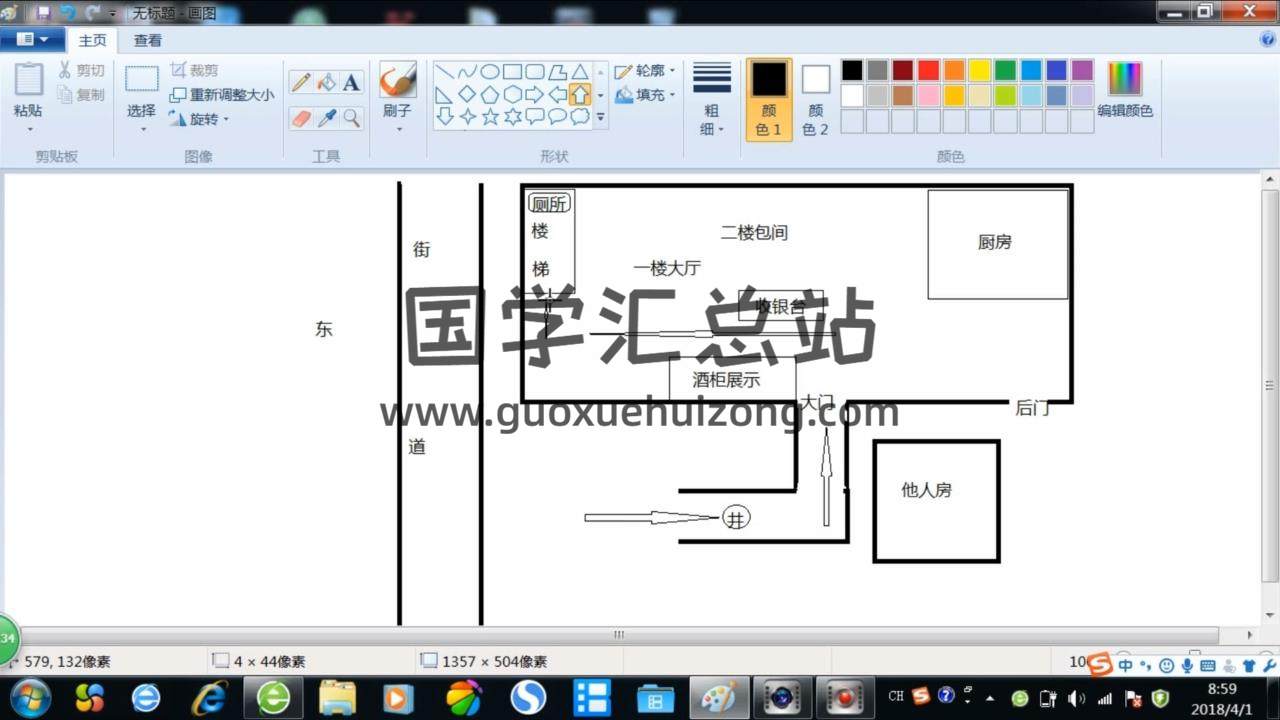Screen dimensions: 1280x720
Task: Open the 主页 ribbon tab
Action: (92, 41)
